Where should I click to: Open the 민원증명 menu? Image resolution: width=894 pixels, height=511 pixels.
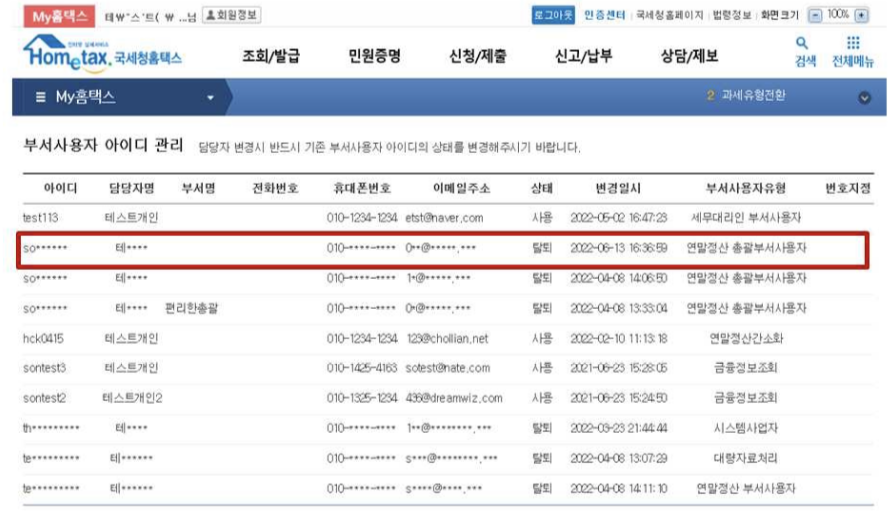tap(374, 56)
